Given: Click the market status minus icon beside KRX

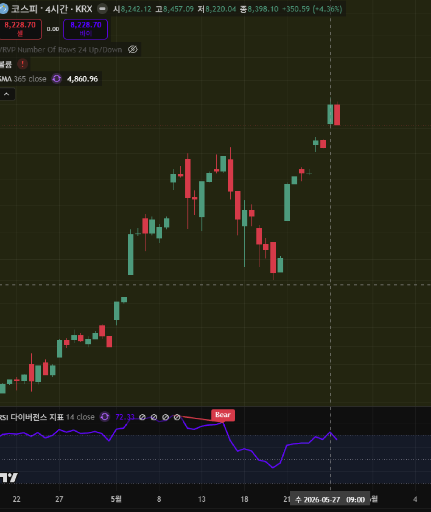Looking at the screenshot, I should (x=102, y=9).
